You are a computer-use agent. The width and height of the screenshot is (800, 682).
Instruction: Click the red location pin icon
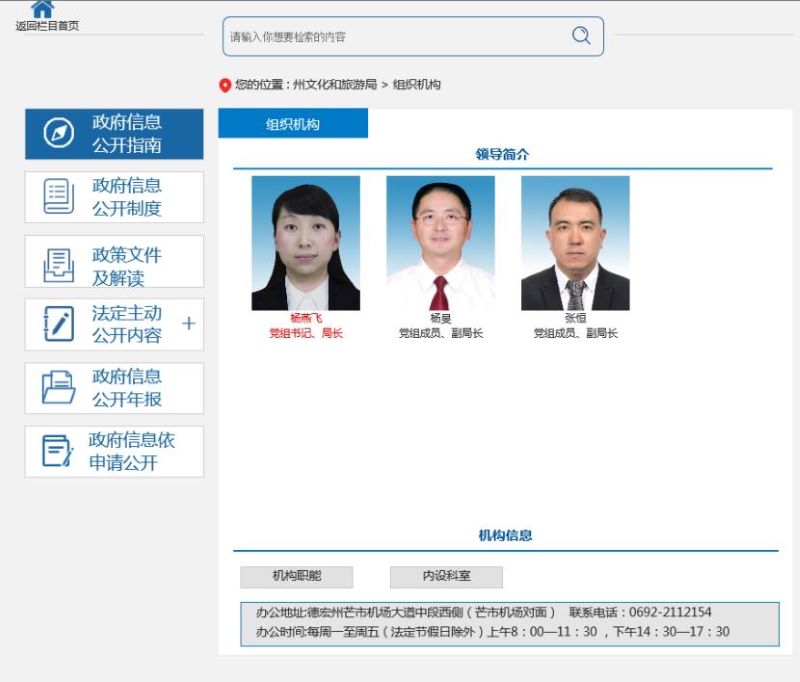225,85
